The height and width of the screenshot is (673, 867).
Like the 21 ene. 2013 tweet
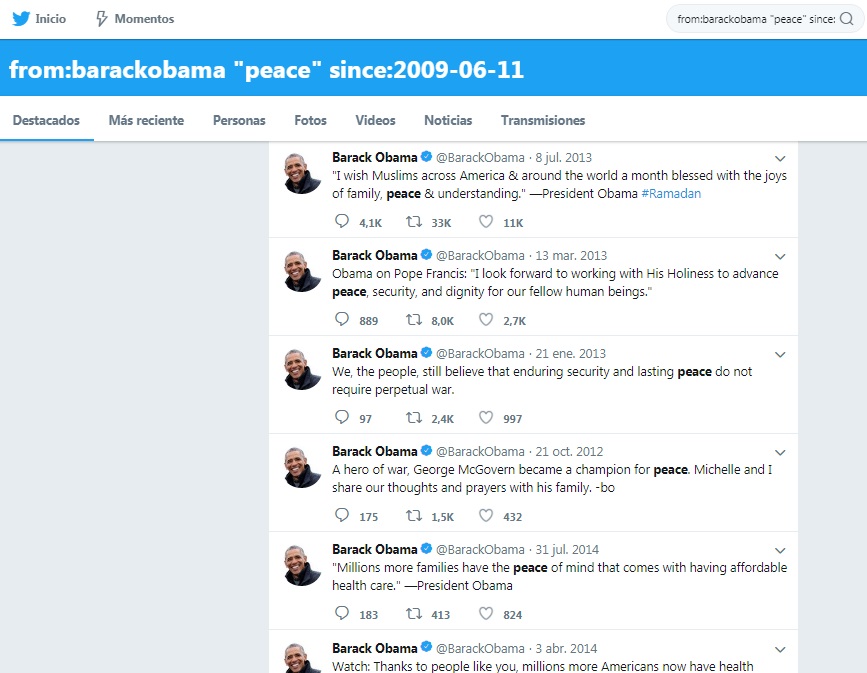[x=486, y=418]
